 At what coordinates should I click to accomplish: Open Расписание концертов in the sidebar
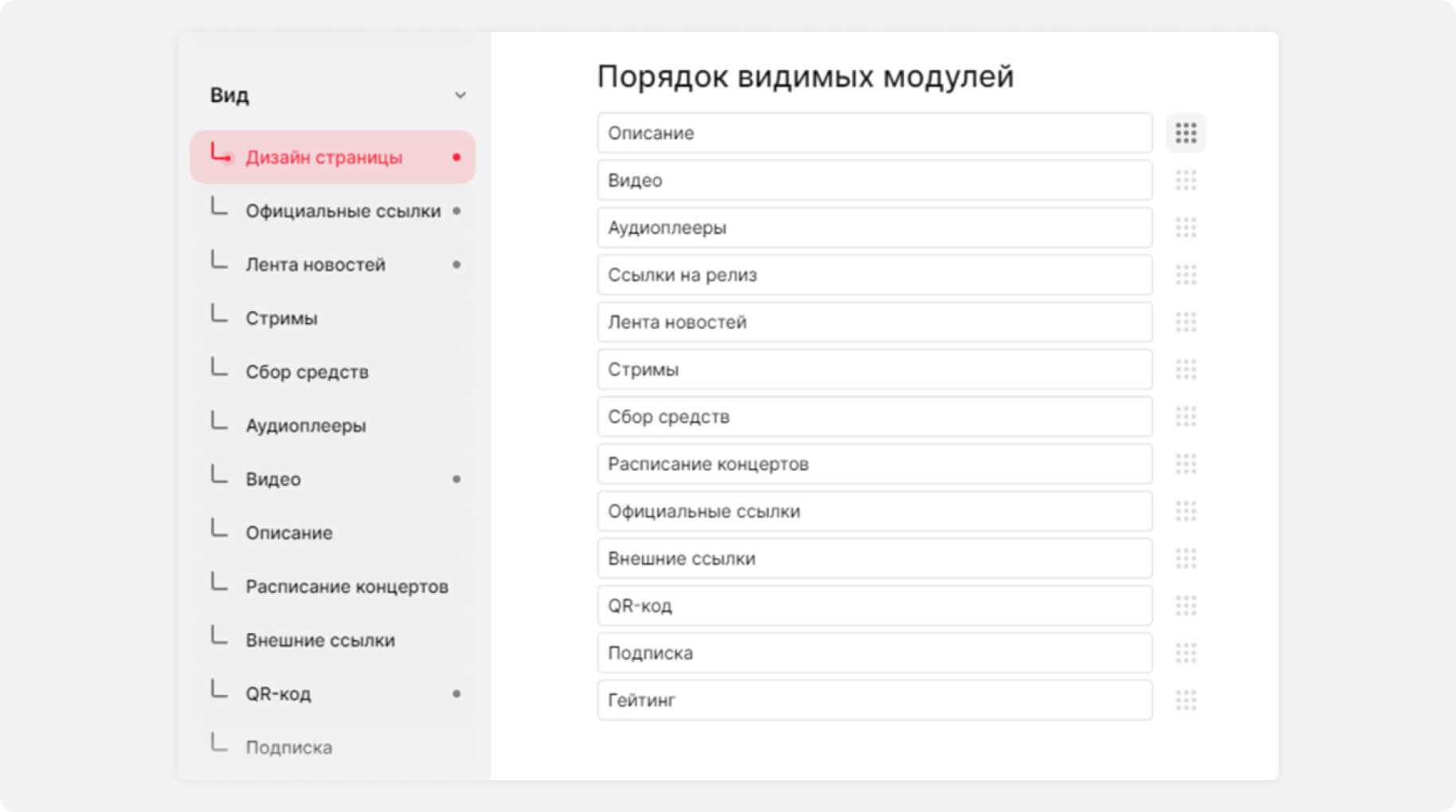coord(346,587)
